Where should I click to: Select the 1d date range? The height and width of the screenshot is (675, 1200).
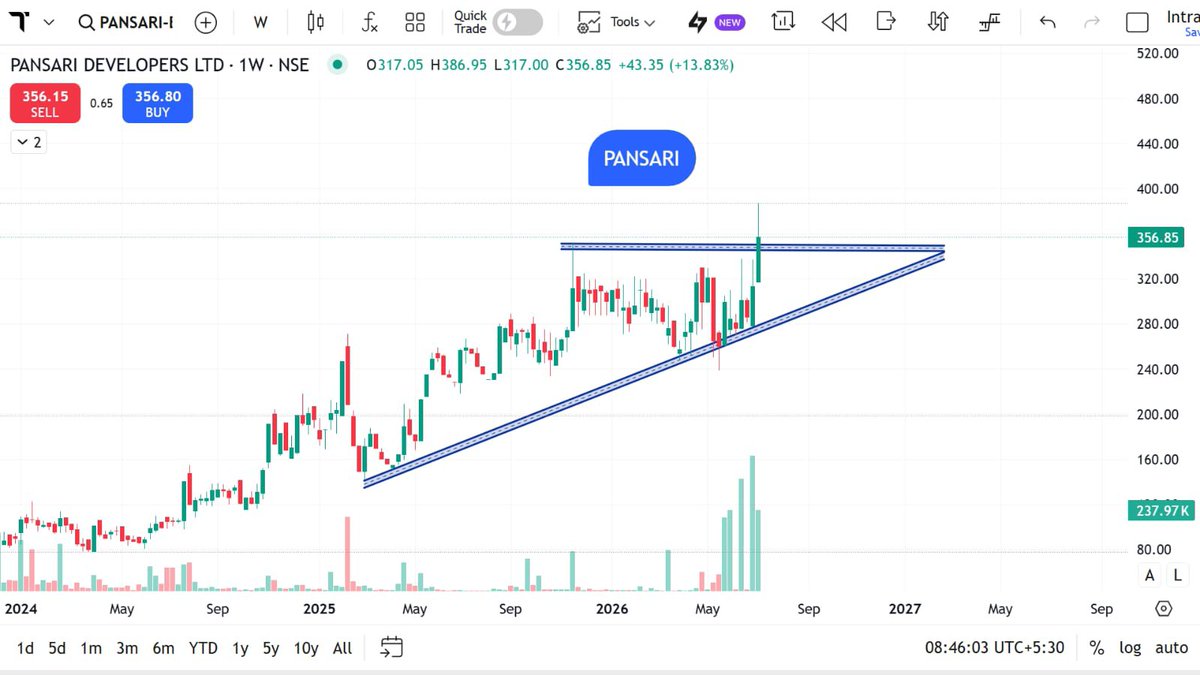(x=25, y=648)
